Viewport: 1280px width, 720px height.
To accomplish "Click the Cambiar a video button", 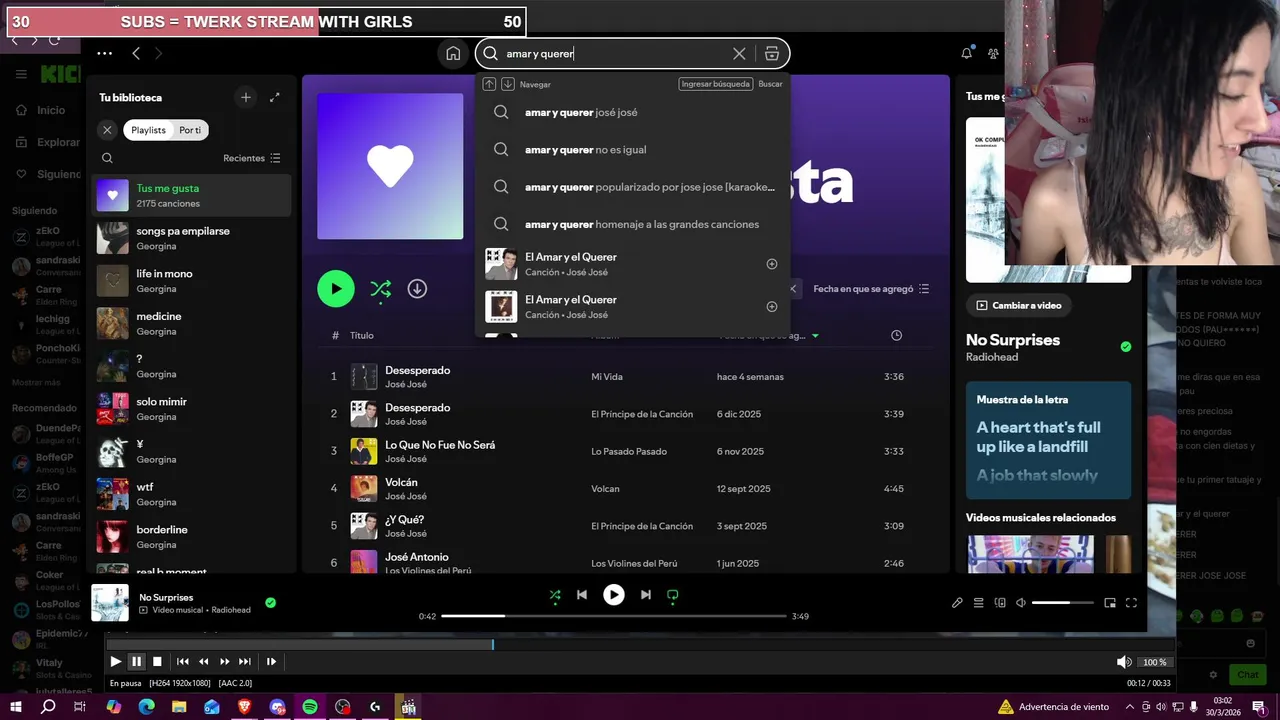I will click(x=1018, y=305).
